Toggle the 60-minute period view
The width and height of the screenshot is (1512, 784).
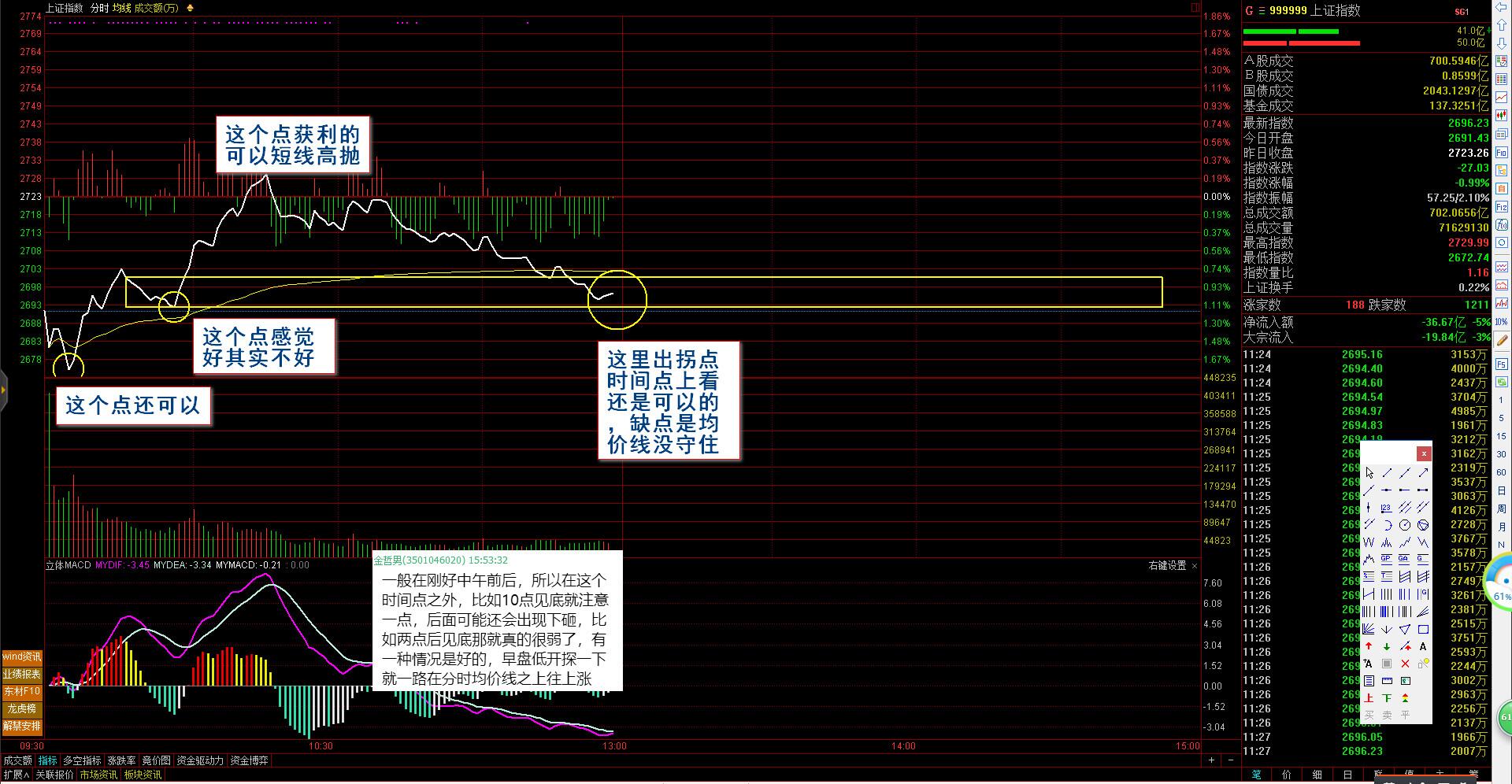click(1502, 472)
